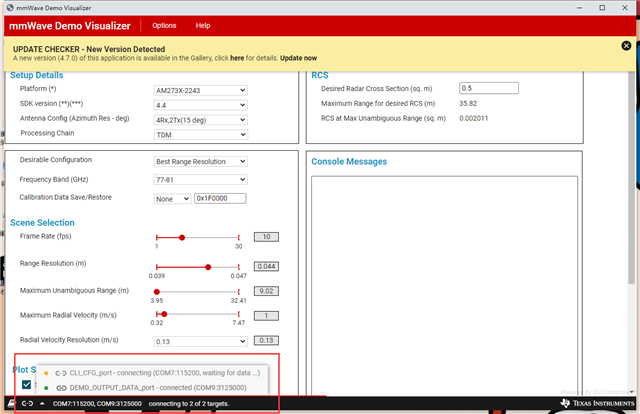Click the vertical scrollbar on the right

tap(632, 178)
